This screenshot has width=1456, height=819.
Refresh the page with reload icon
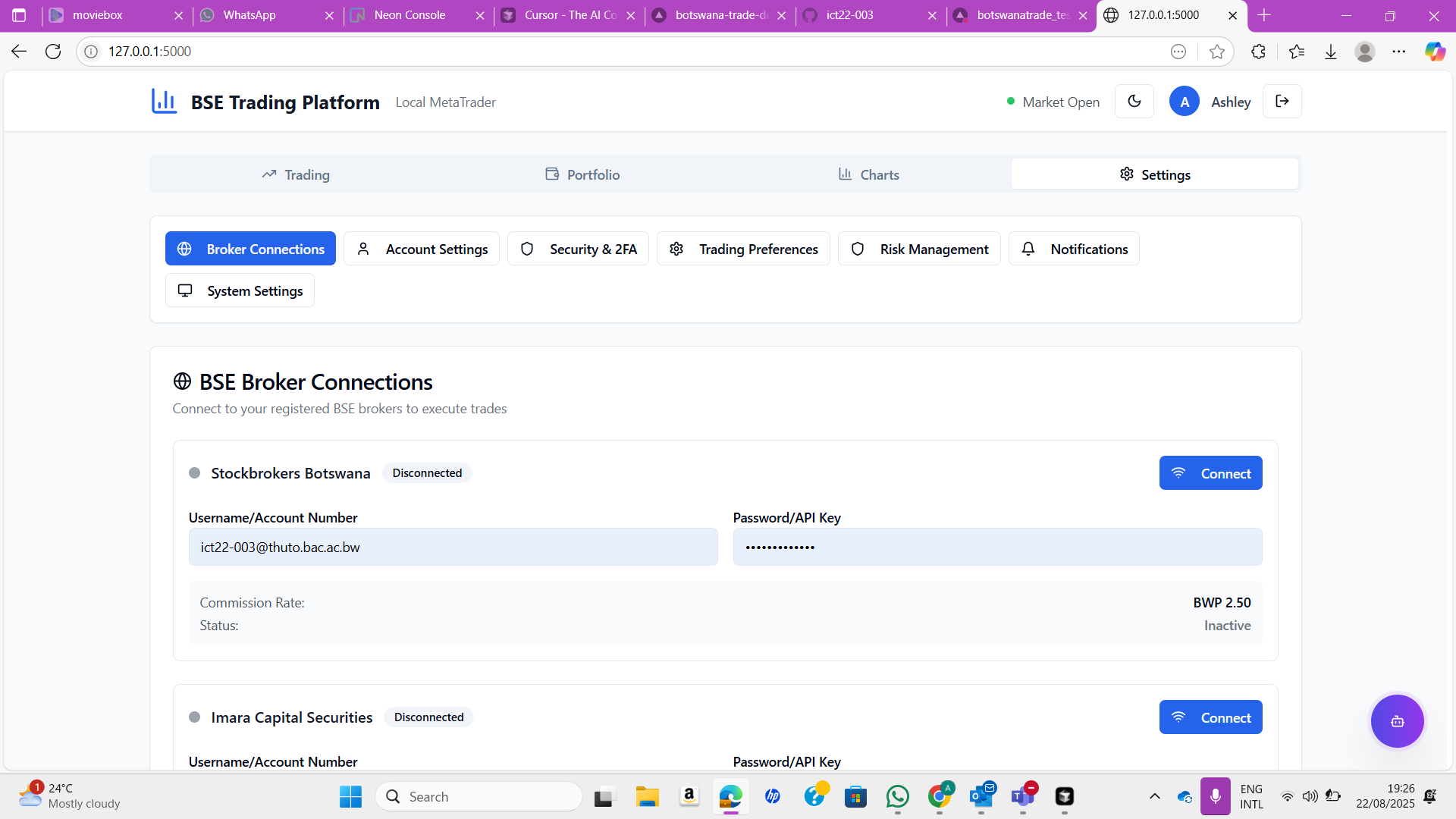[53, 52]
